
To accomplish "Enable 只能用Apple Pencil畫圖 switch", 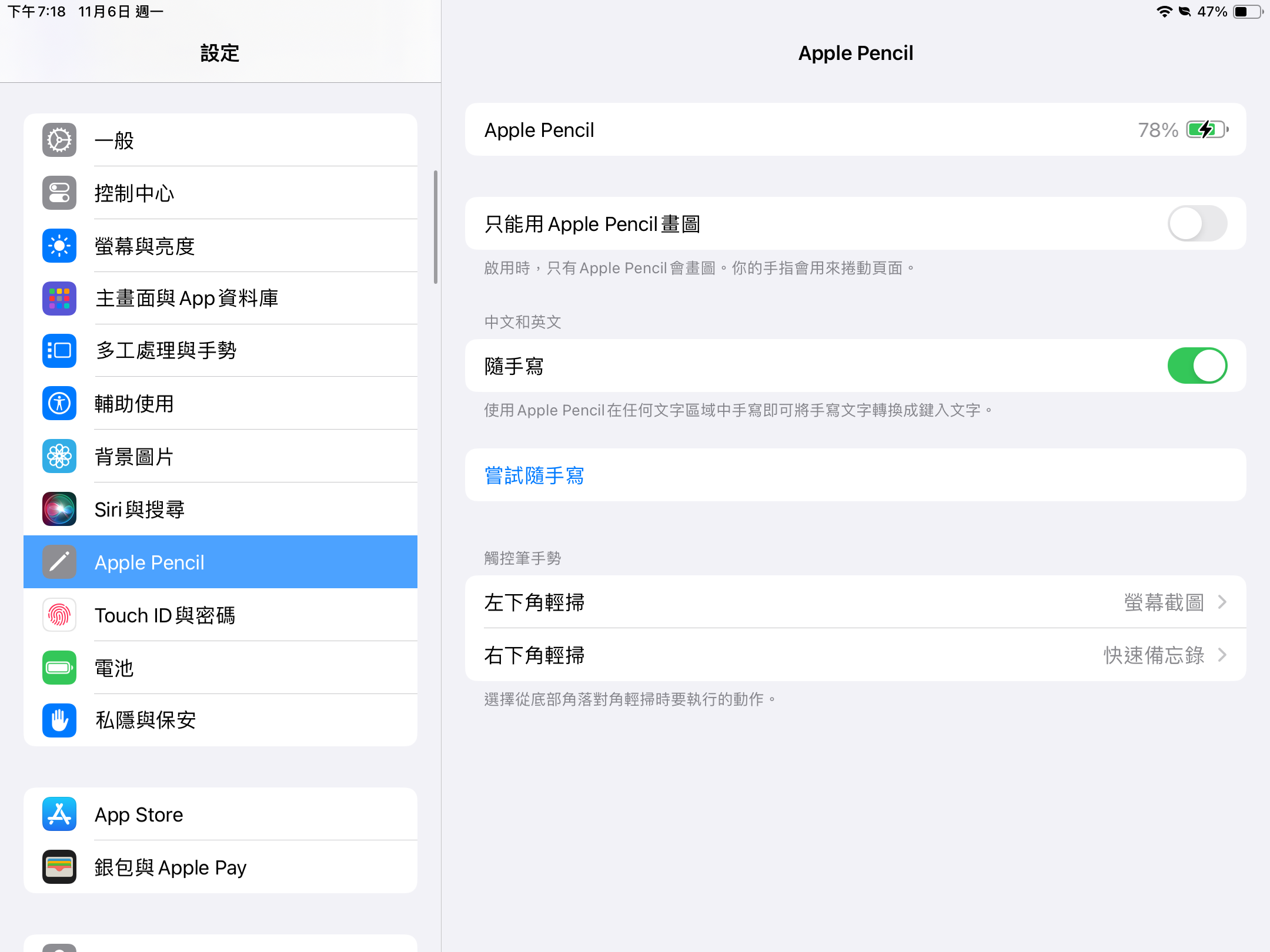I will (x=1197, y=224).
